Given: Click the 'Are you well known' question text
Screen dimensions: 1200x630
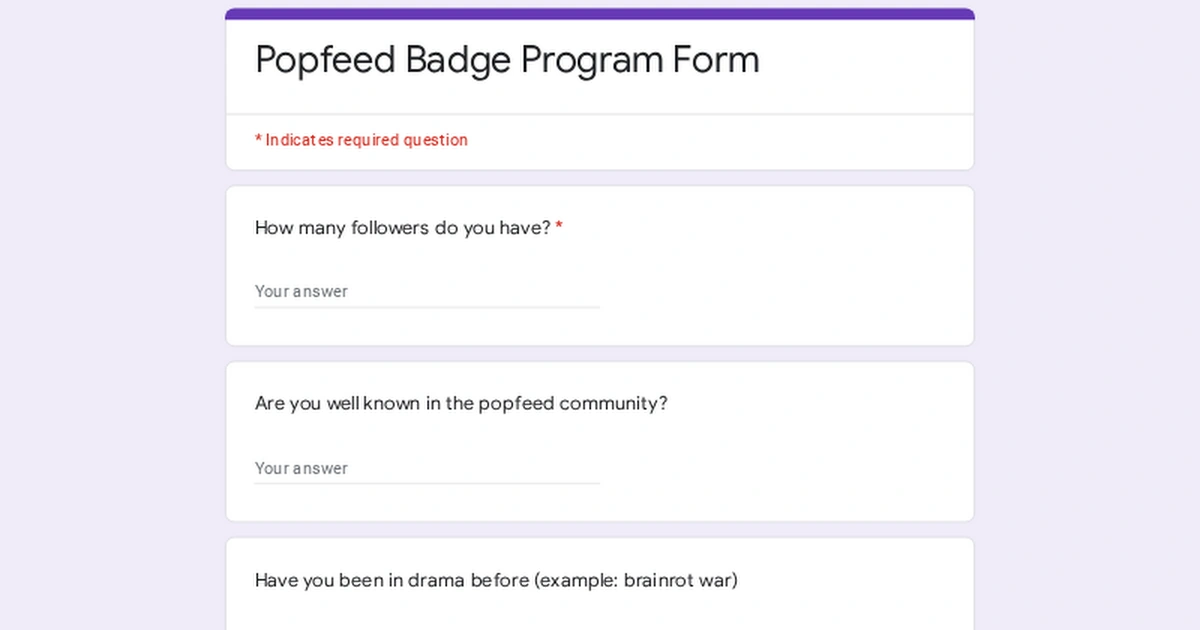Looking at the screenshot, I should [x=459, y=403].
